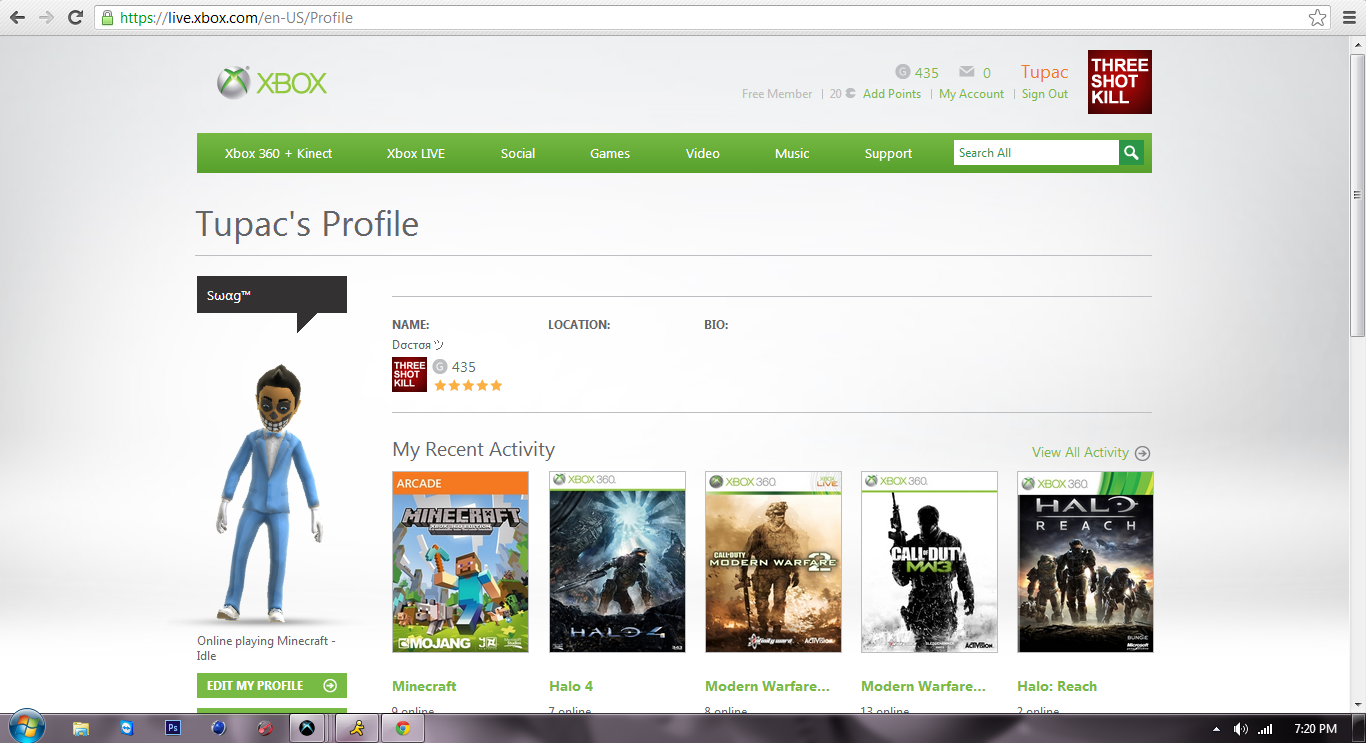Screen dimensions: 1366x743
Task: Open the Modern Warfare 2 box art
Action: click(773, 562)
